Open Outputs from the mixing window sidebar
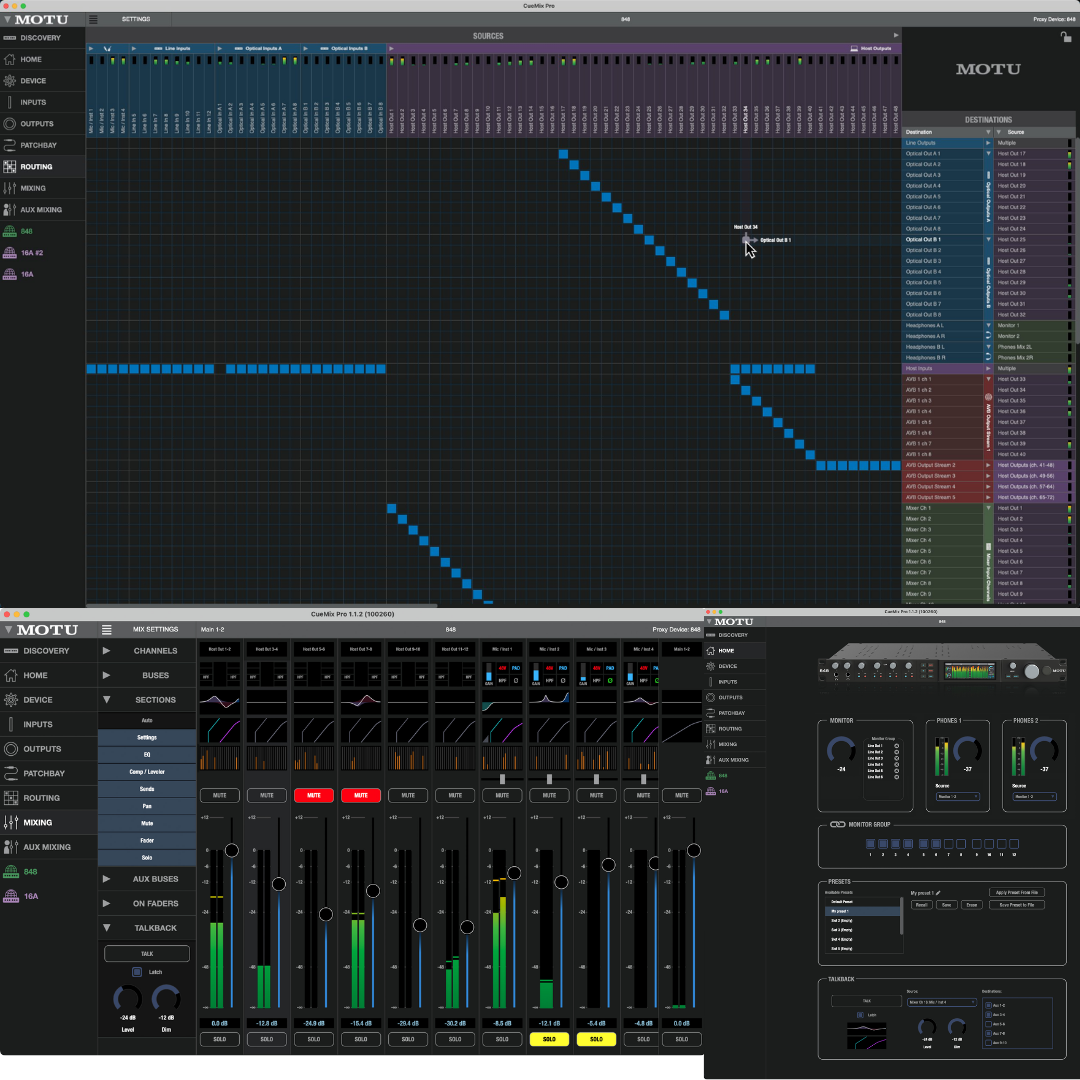This screenshot has height=1080, width=1080. (49, 749)
